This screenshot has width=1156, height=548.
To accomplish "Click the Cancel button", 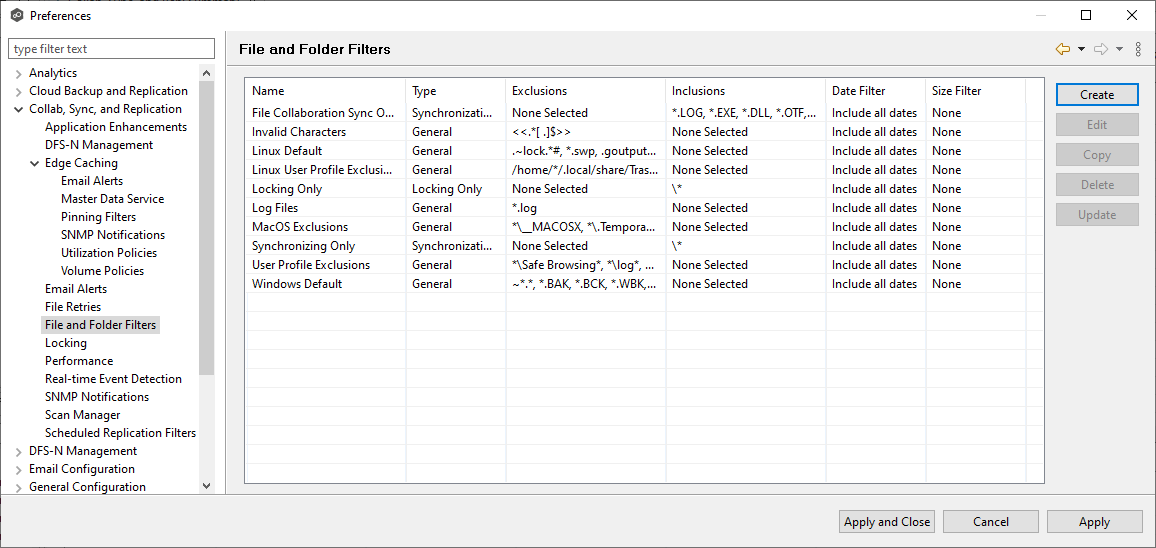I will pos(990,521).
